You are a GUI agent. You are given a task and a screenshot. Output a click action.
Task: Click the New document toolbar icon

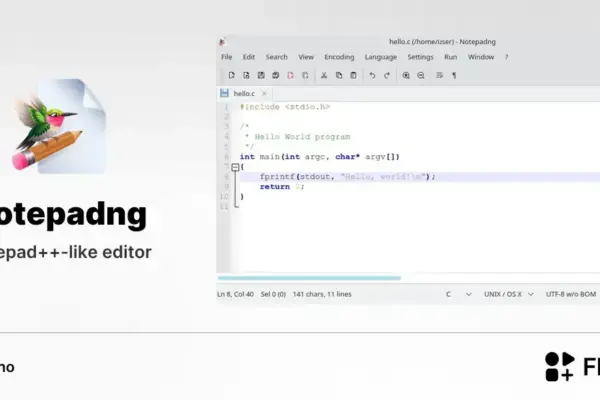click(x=232, y=75)
